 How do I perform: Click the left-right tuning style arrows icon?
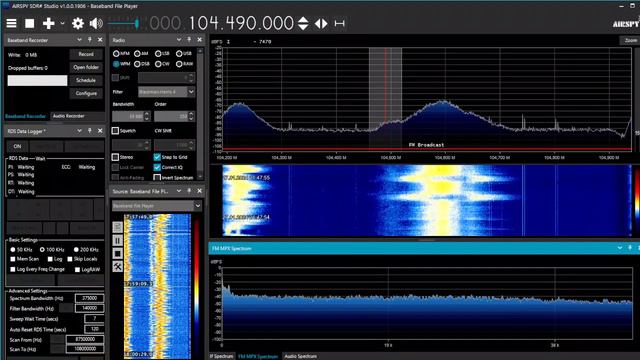321,23
